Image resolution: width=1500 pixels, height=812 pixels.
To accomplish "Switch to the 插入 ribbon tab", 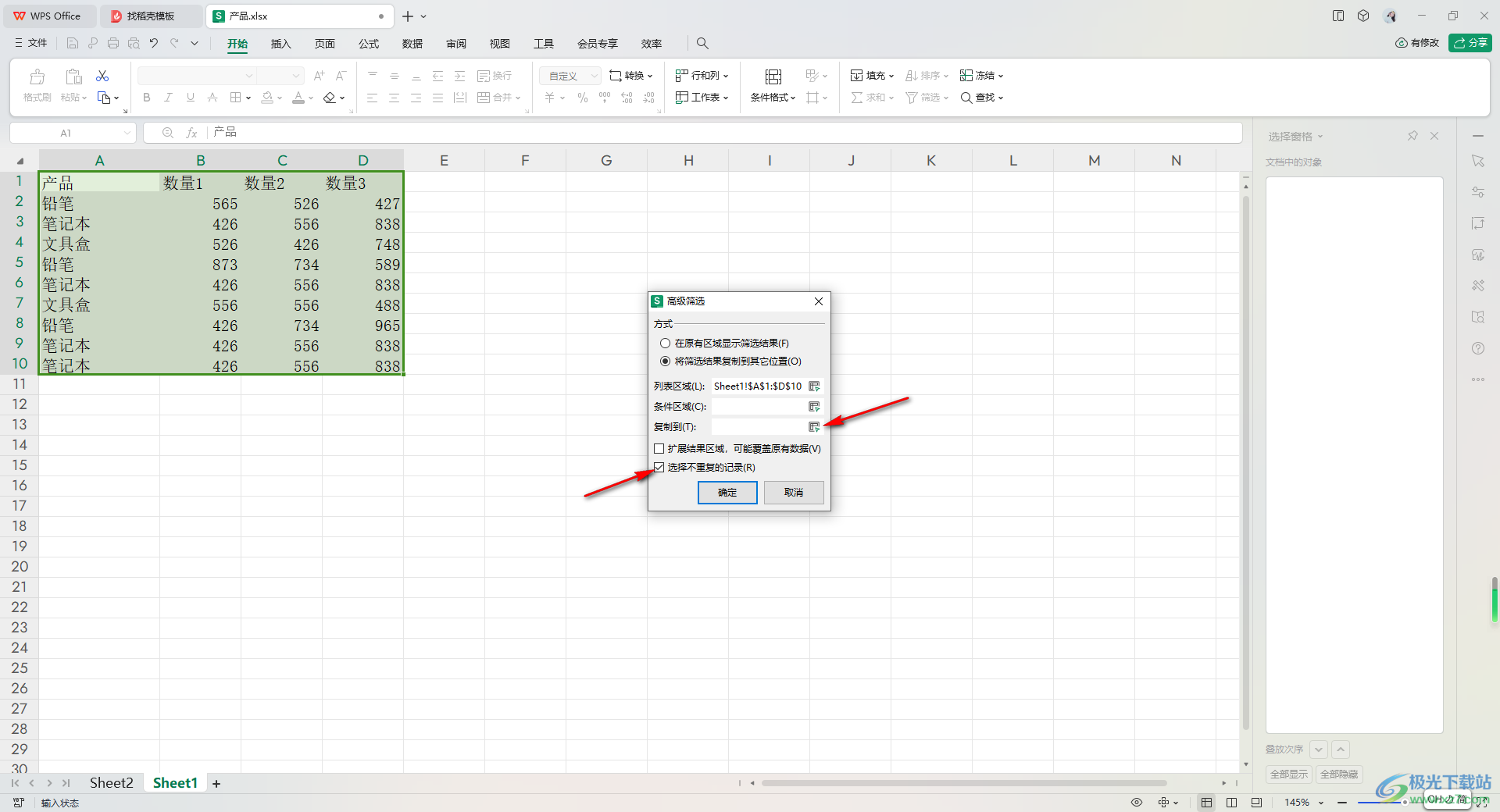I will (280, 44).
